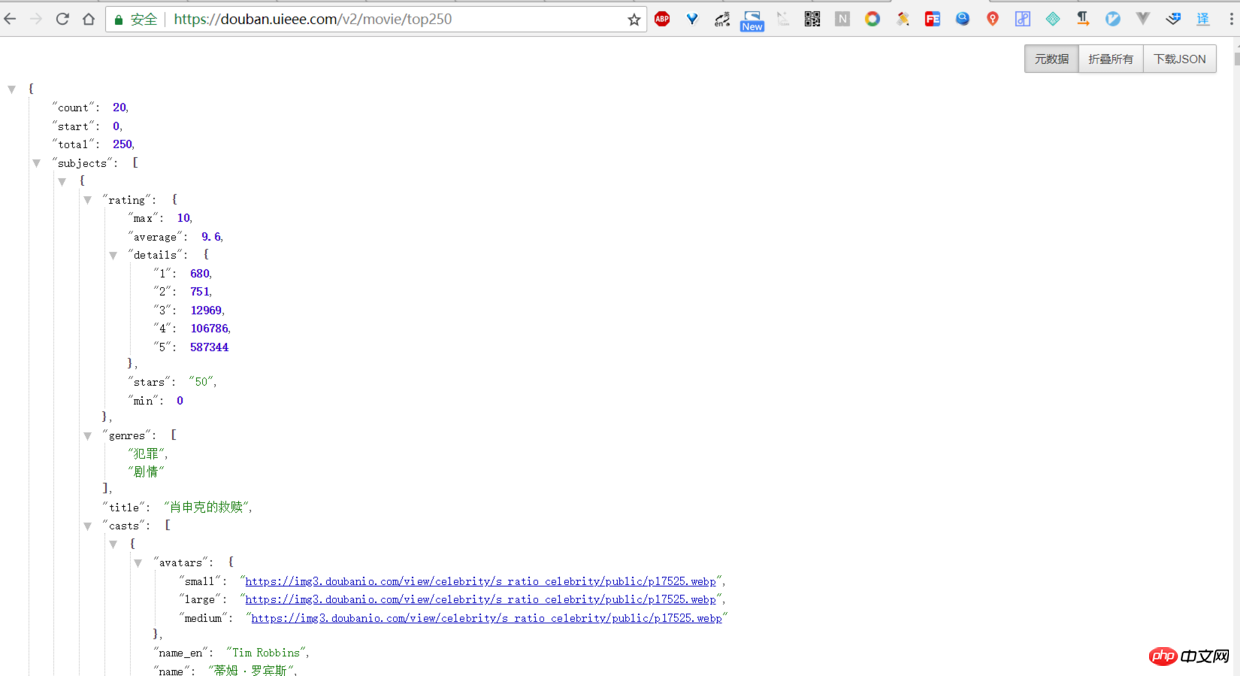Bookmark this page with the star icon
This screenshot has width=1240, height=676.
[x=634, y=19]
